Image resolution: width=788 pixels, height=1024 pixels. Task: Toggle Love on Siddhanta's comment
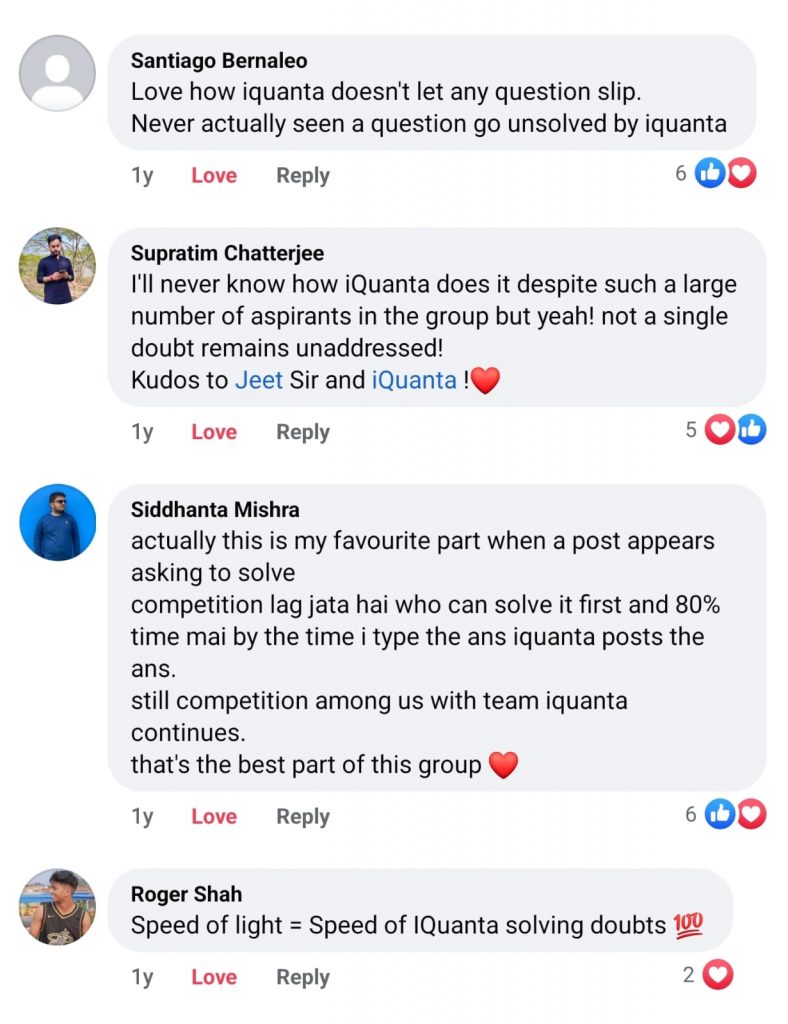(x=213, y=816)
